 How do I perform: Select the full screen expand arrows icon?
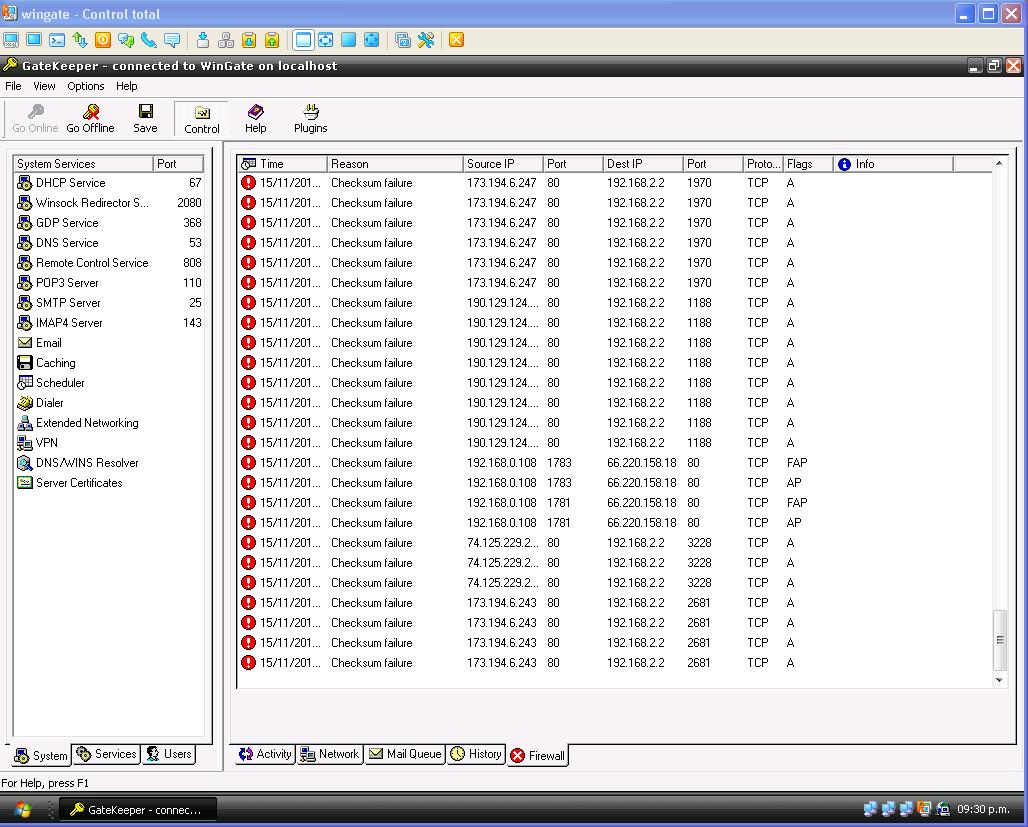point(372,40)
